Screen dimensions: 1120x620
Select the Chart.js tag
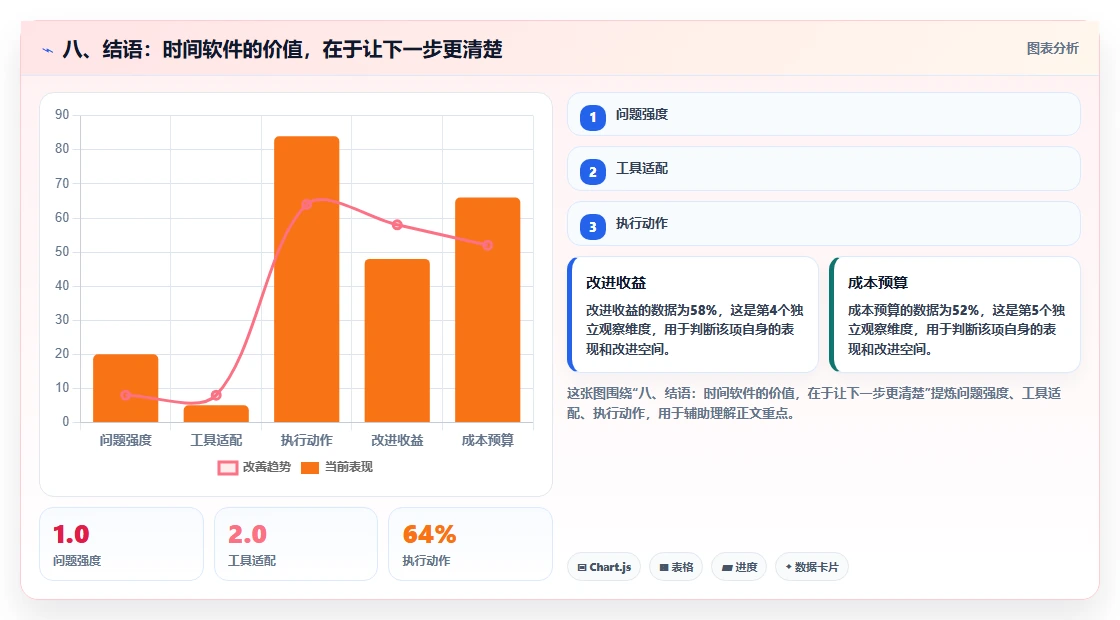coord(604,567)
